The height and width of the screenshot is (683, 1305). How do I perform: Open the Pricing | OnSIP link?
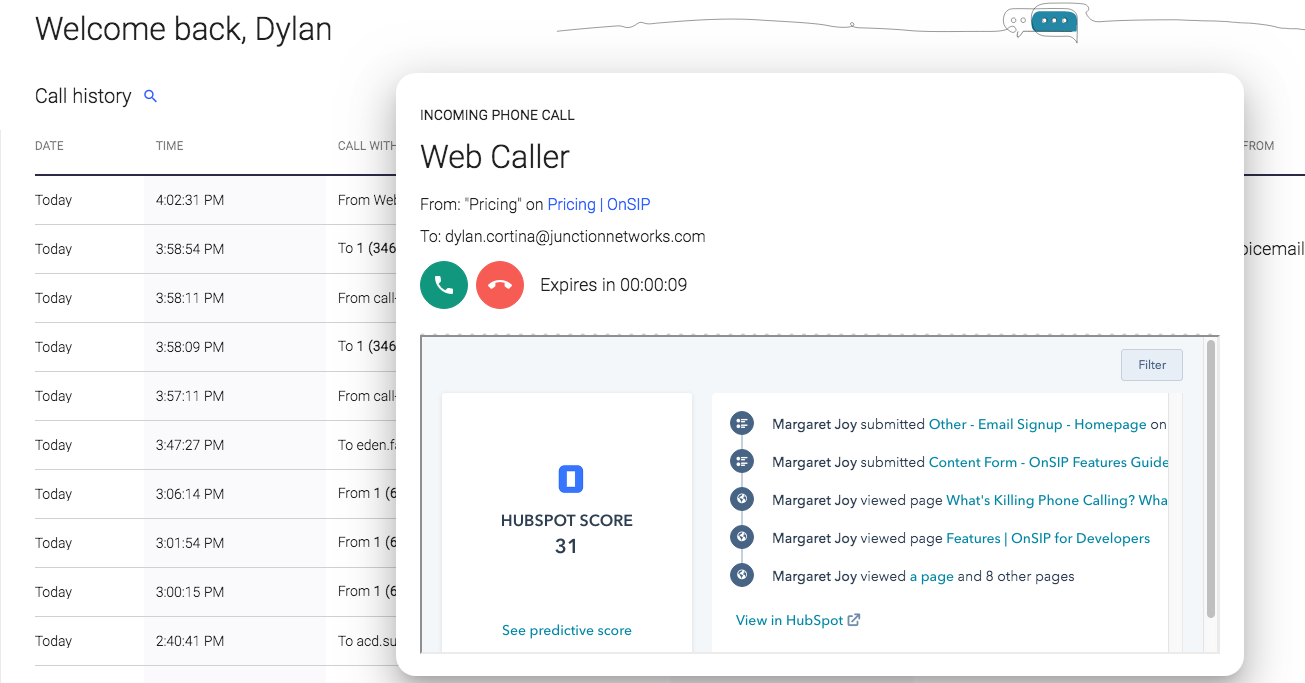point(599,204)
